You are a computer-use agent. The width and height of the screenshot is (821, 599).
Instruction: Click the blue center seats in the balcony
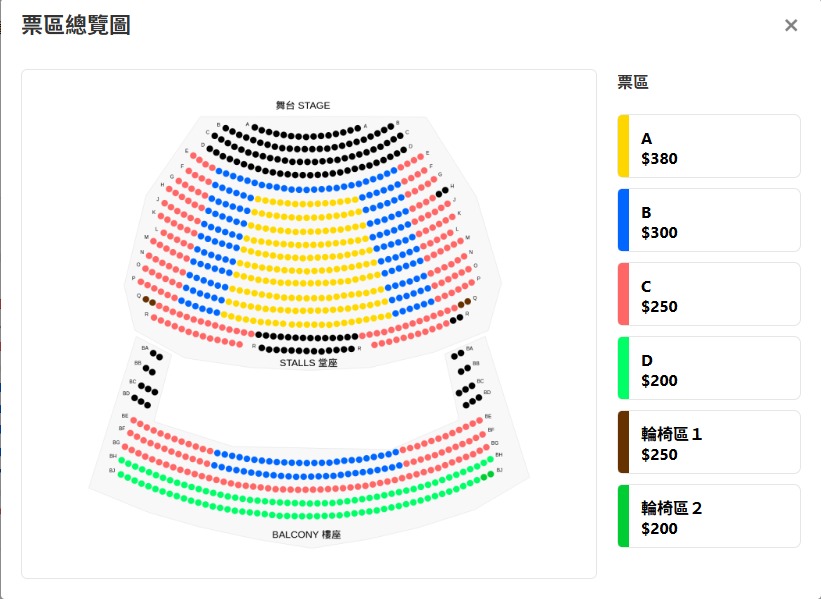pos(306,463)
